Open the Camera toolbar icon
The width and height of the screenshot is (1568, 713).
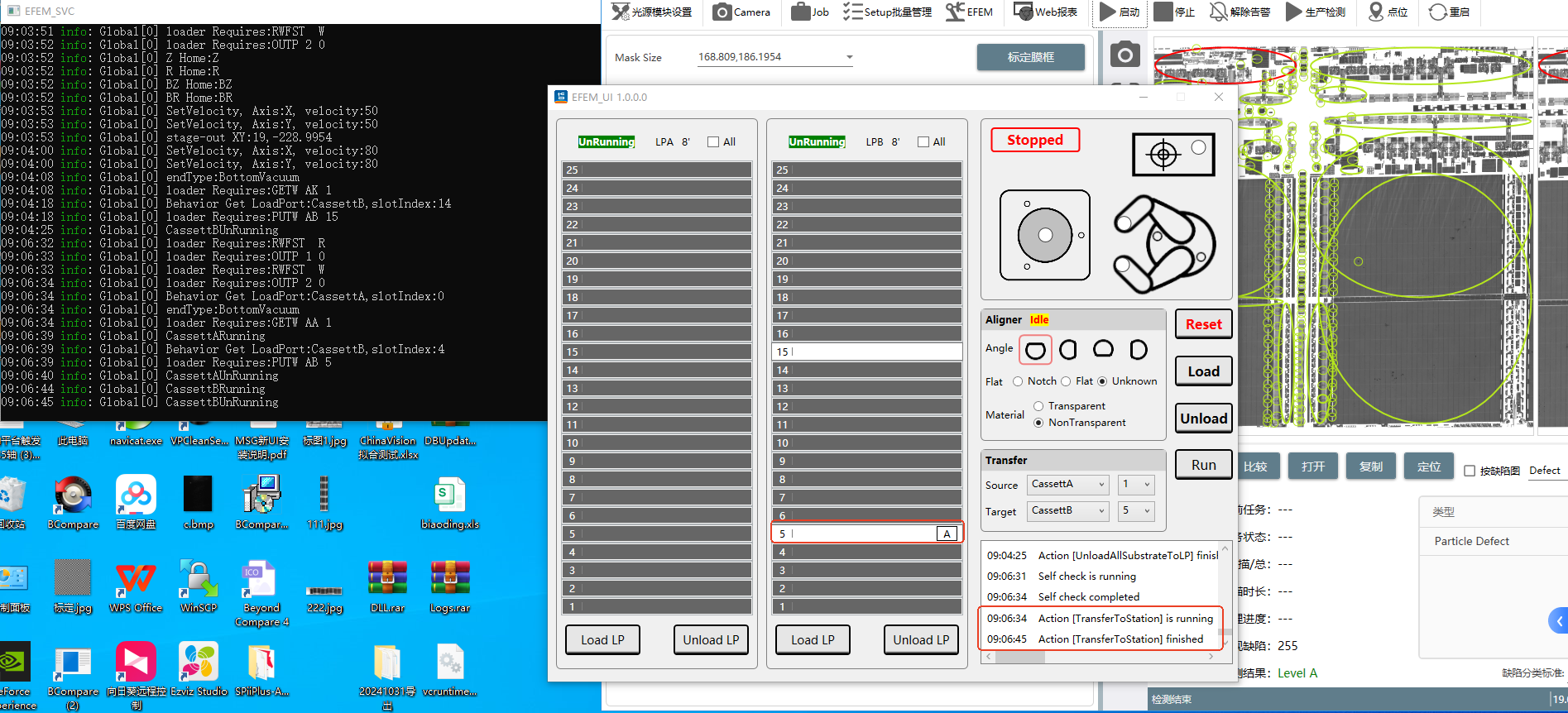click(722, 12)
